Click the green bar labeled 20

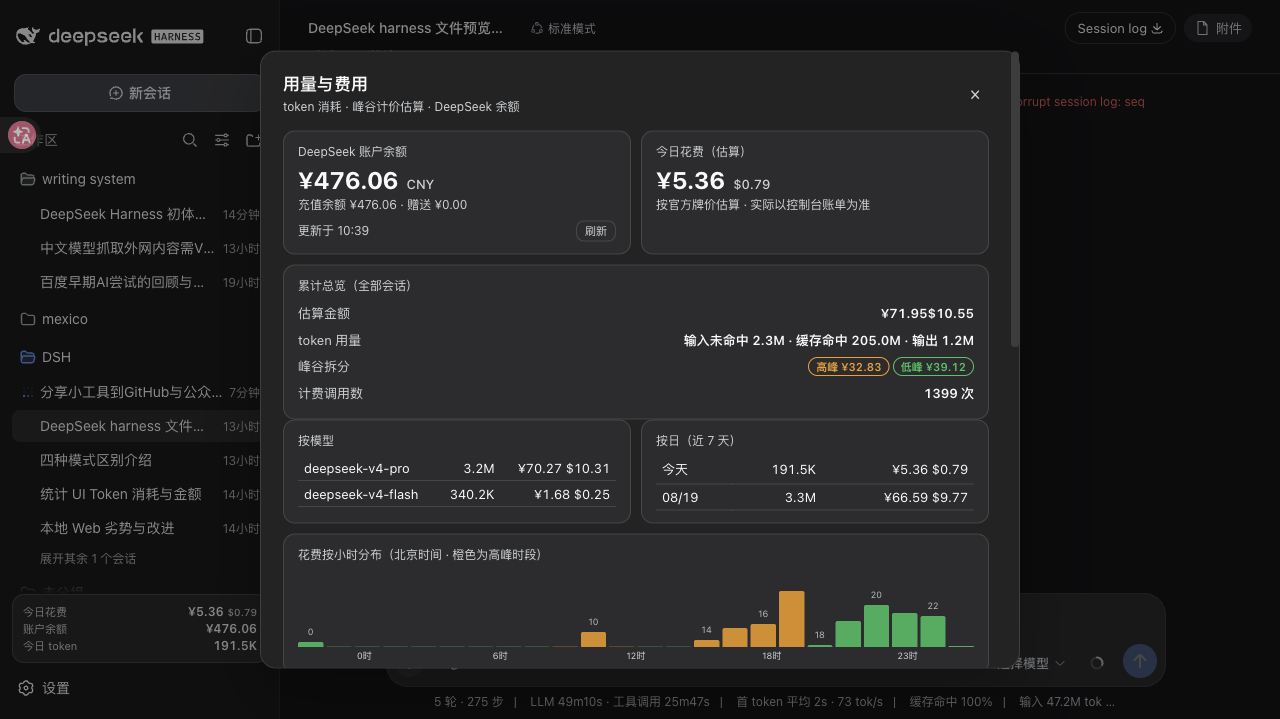click(876, 626)
